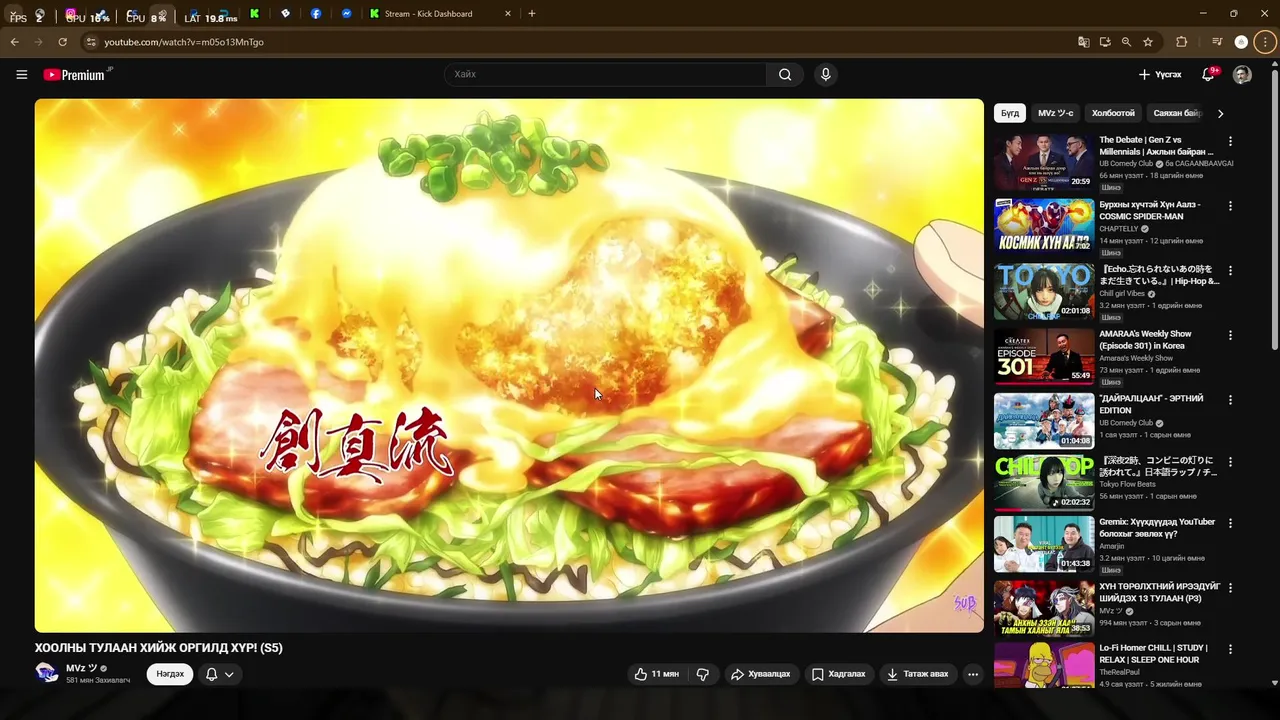Share the video via Хуваалцах

click(x=761, y=674)
